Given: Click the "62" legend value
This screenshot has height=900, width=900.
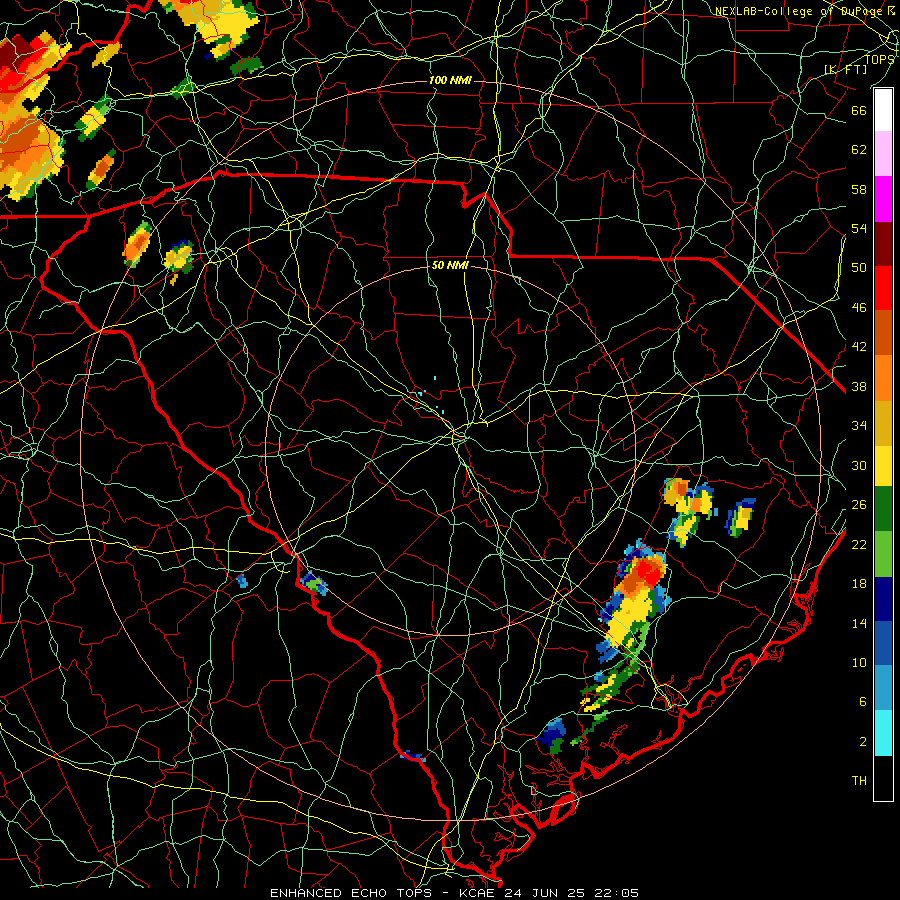Looking at the screenshot, I should click(859, 150).
